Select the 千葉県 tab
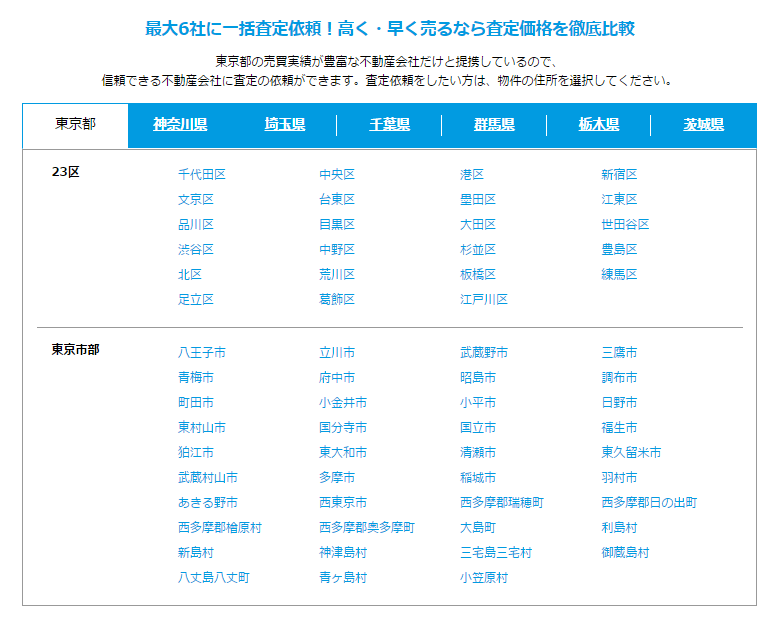780x625 pixels. 389,125
